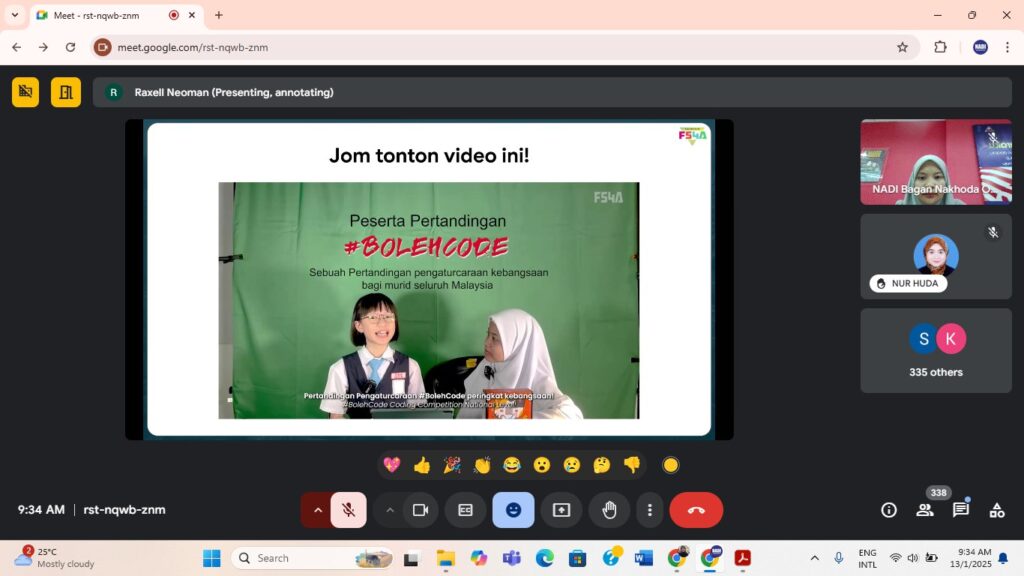Image resolution: width=1024 pixels, height=576 pixels.
Task: Send the clapping hands reaction
Action: [x=482, y=465]
